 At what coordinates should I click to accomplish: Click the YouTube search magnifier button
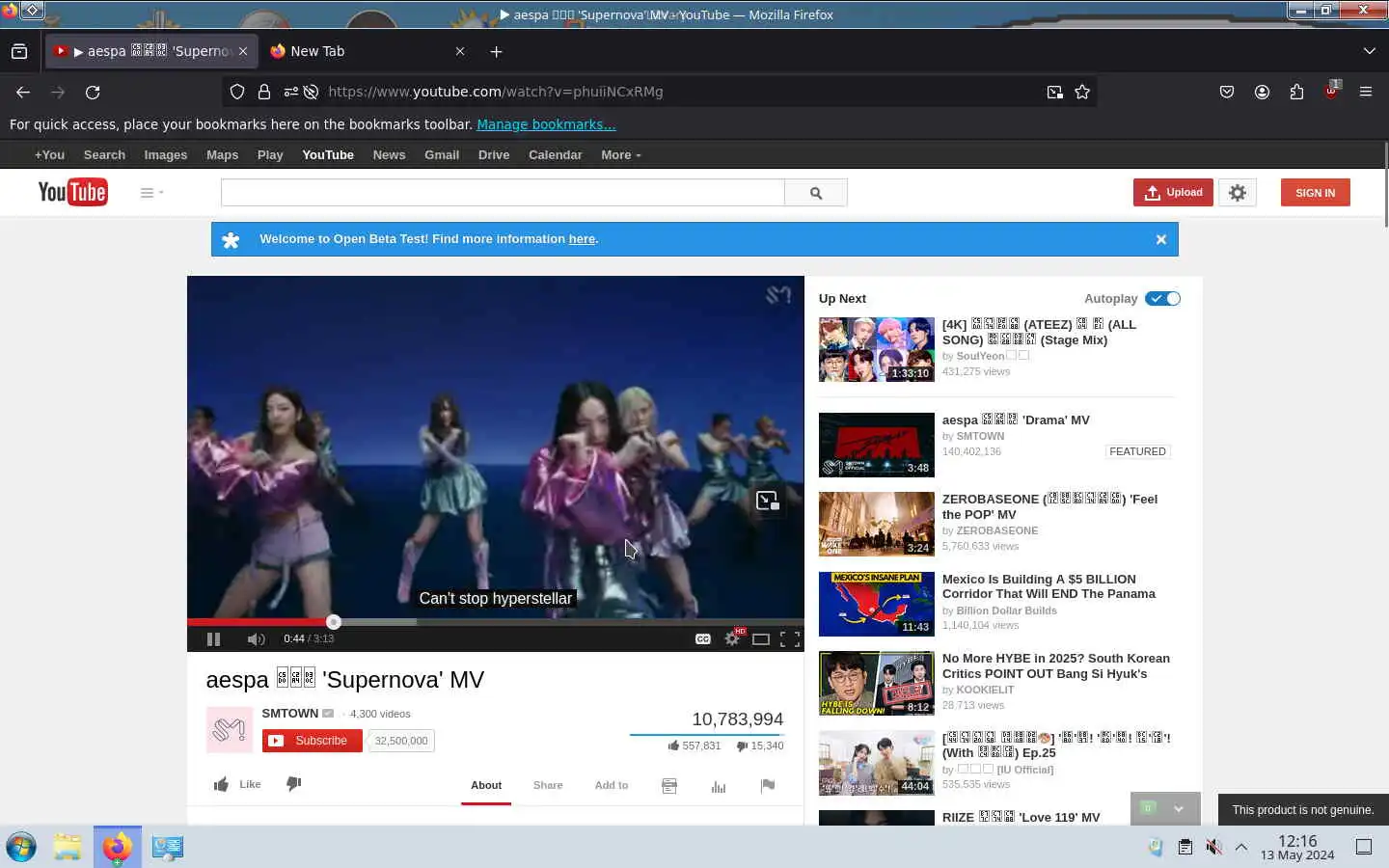(816, 193)
